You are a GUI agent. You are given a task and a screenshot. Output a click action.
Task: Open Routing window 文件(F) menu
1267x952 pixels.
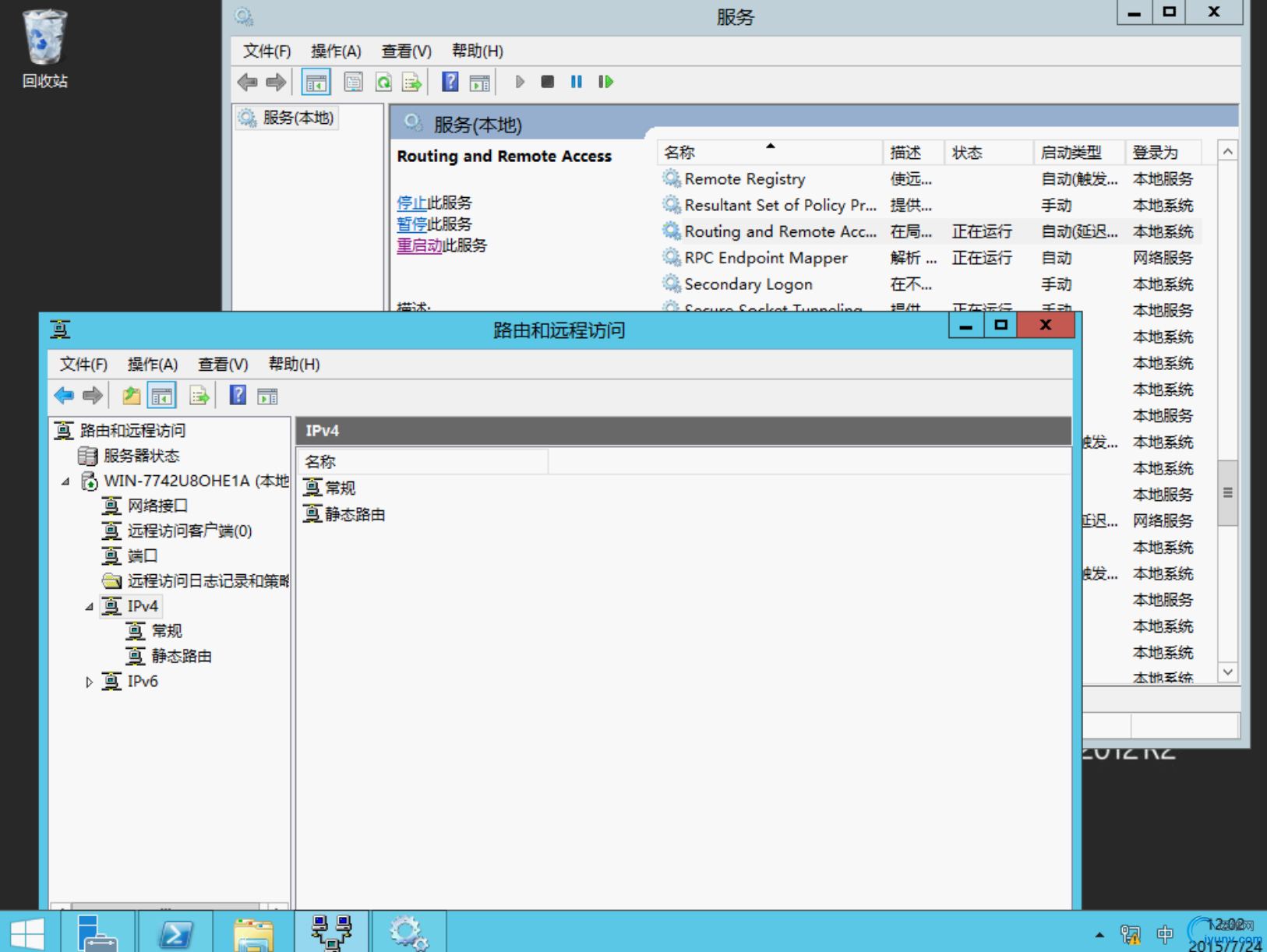83,364
